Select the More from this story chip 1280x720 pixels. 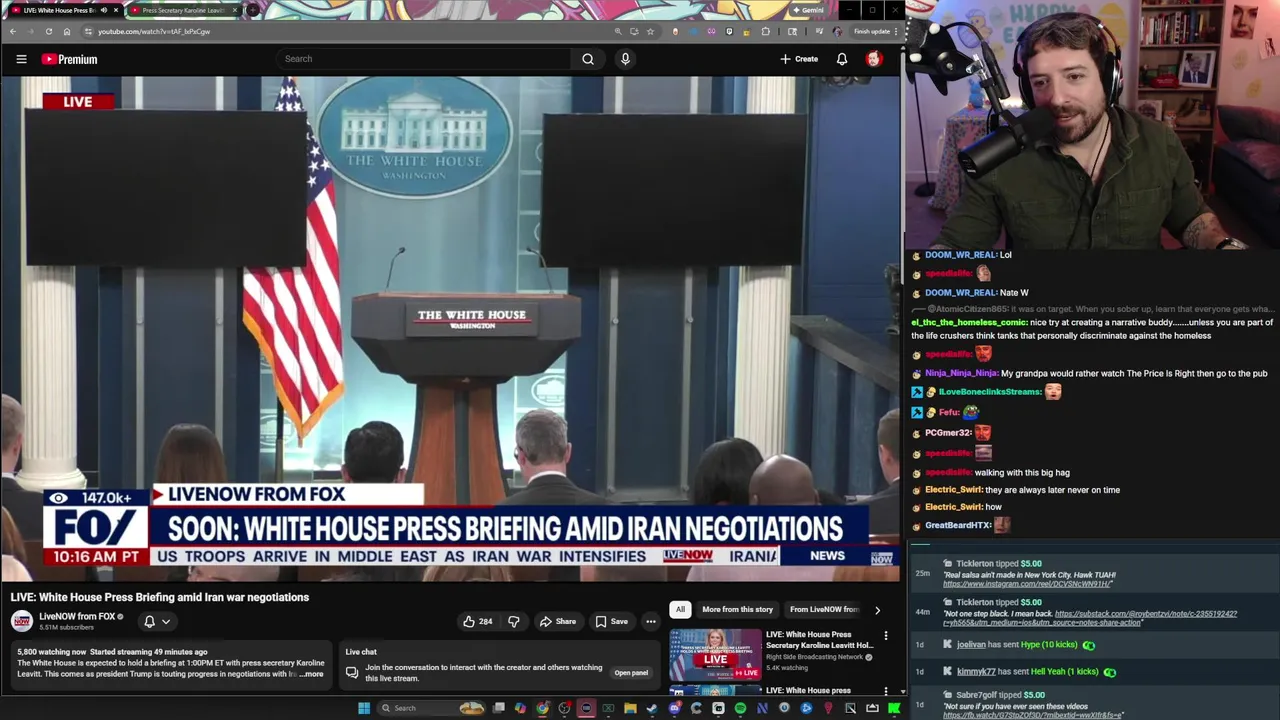pos(737,609)
